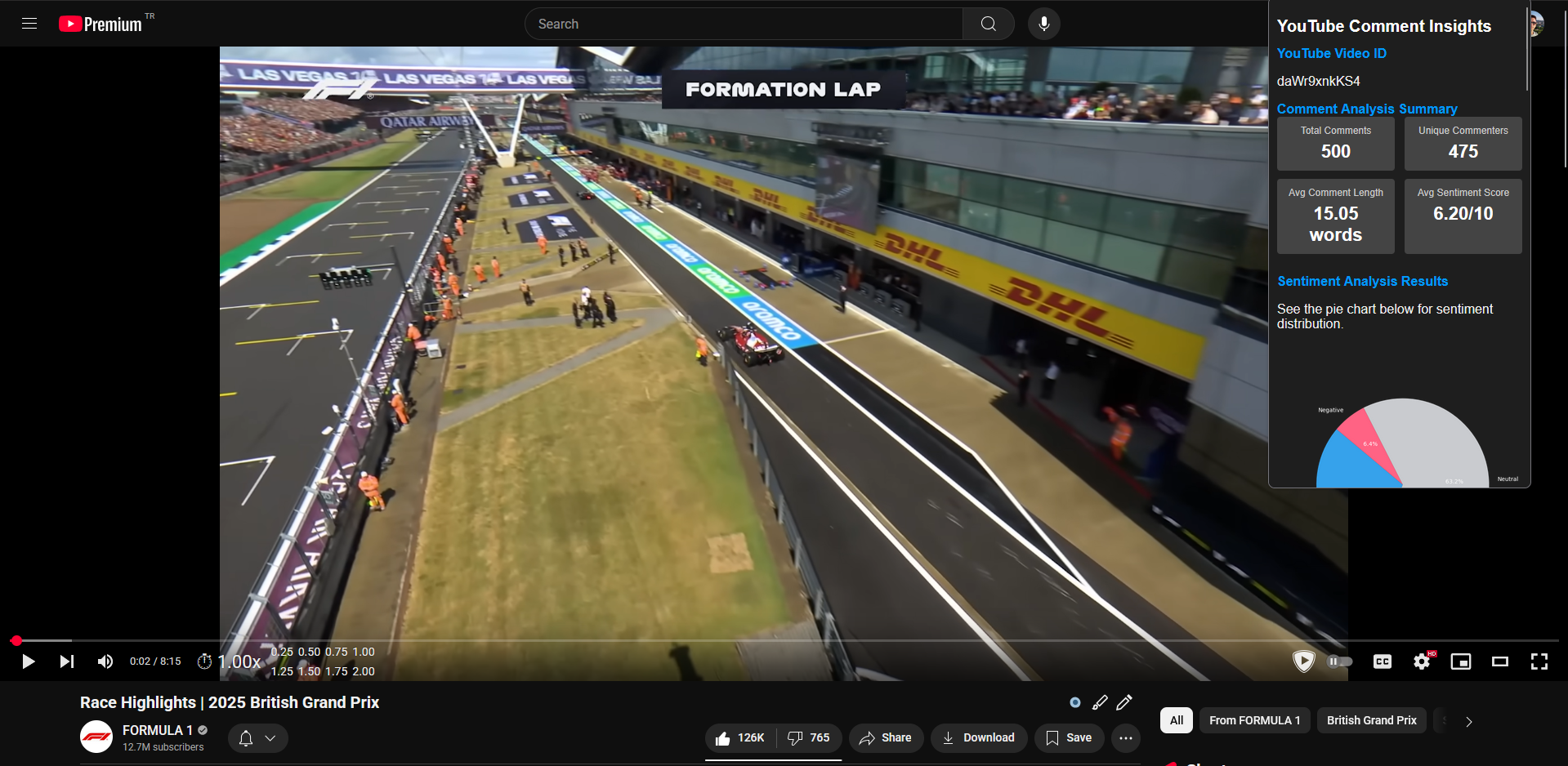Click the Total Comments 500 card
Screen dimensions: 1568x766
point(1336,144)
